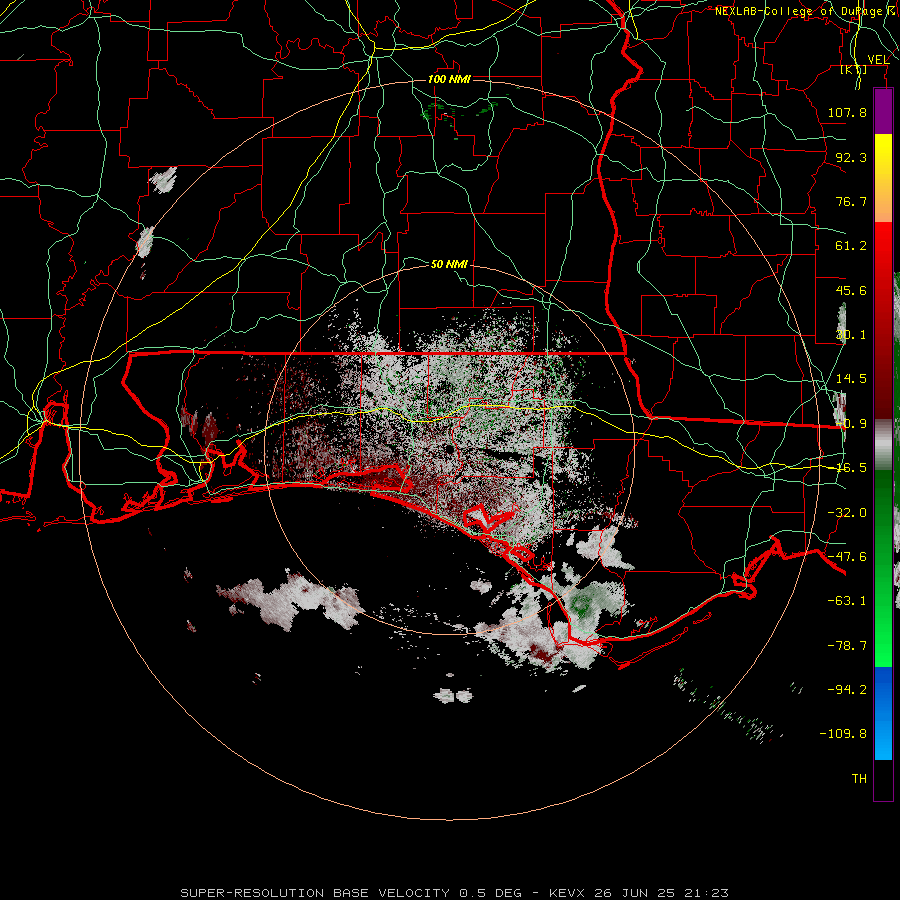Viewport: 900px width, 900px height.
Task: Click the 92.3 velocity scale value
Action: (851, 157)
